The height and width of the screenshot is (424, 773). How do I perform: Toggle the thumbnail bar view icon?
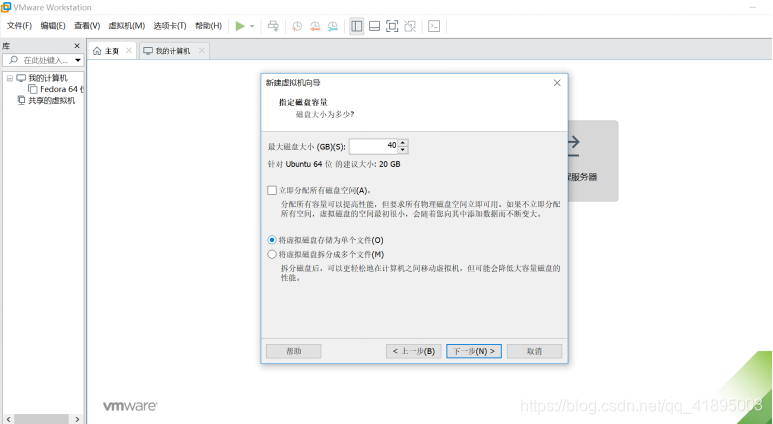pyautogui.click(x=375, y=26)
